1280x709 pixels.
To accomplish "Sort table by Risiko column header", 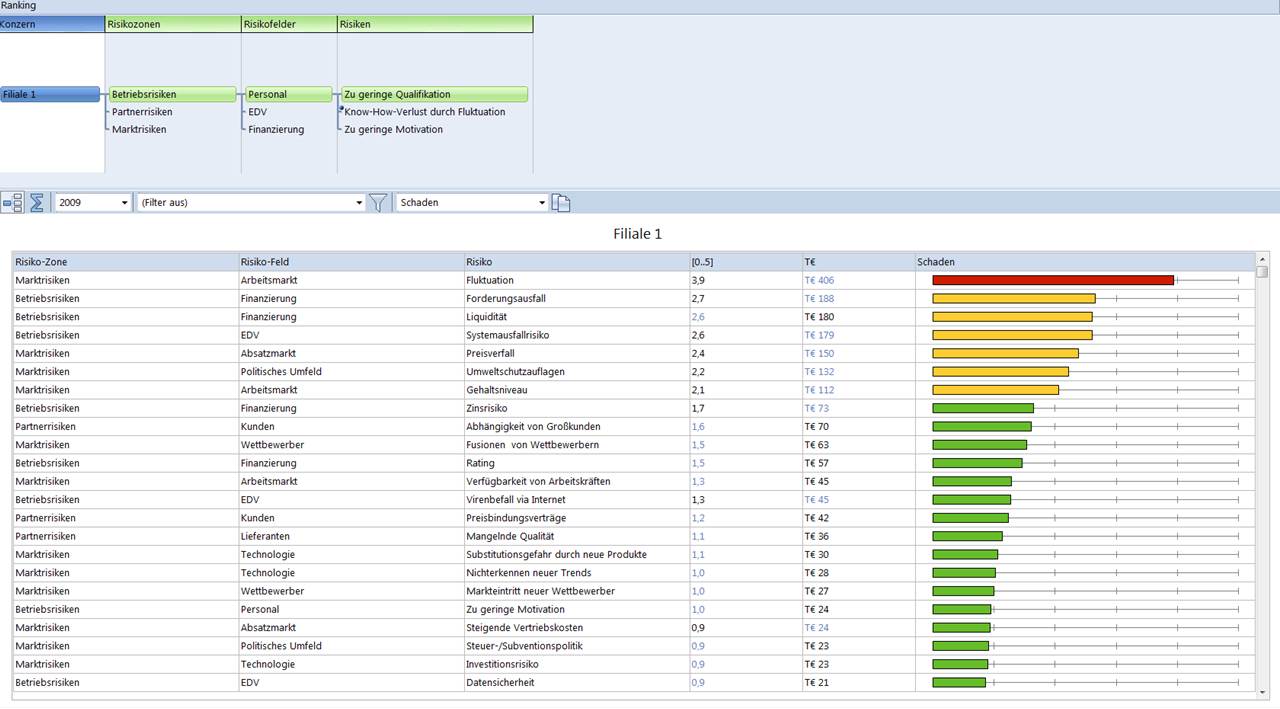I will click(x=576, y=262).
